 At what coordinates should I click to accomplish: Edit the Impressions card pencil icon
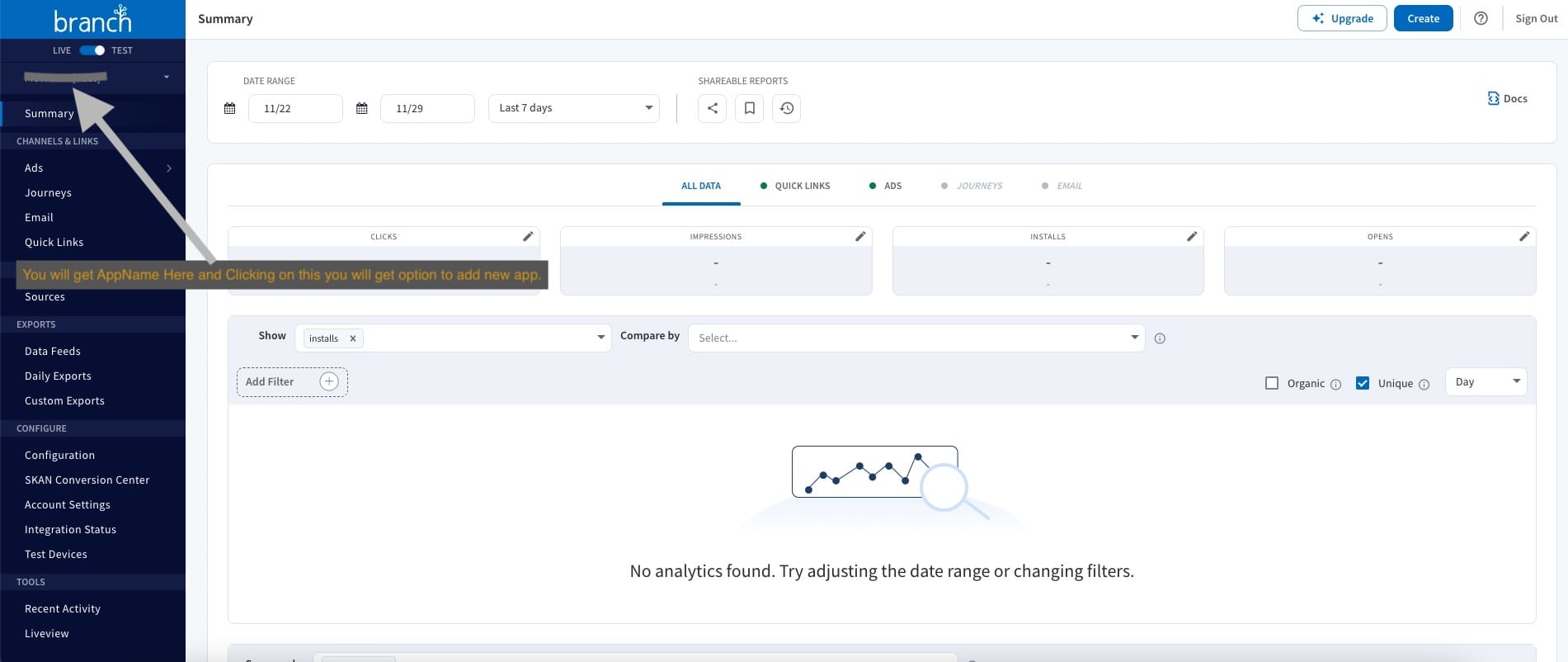coord(860,237)
